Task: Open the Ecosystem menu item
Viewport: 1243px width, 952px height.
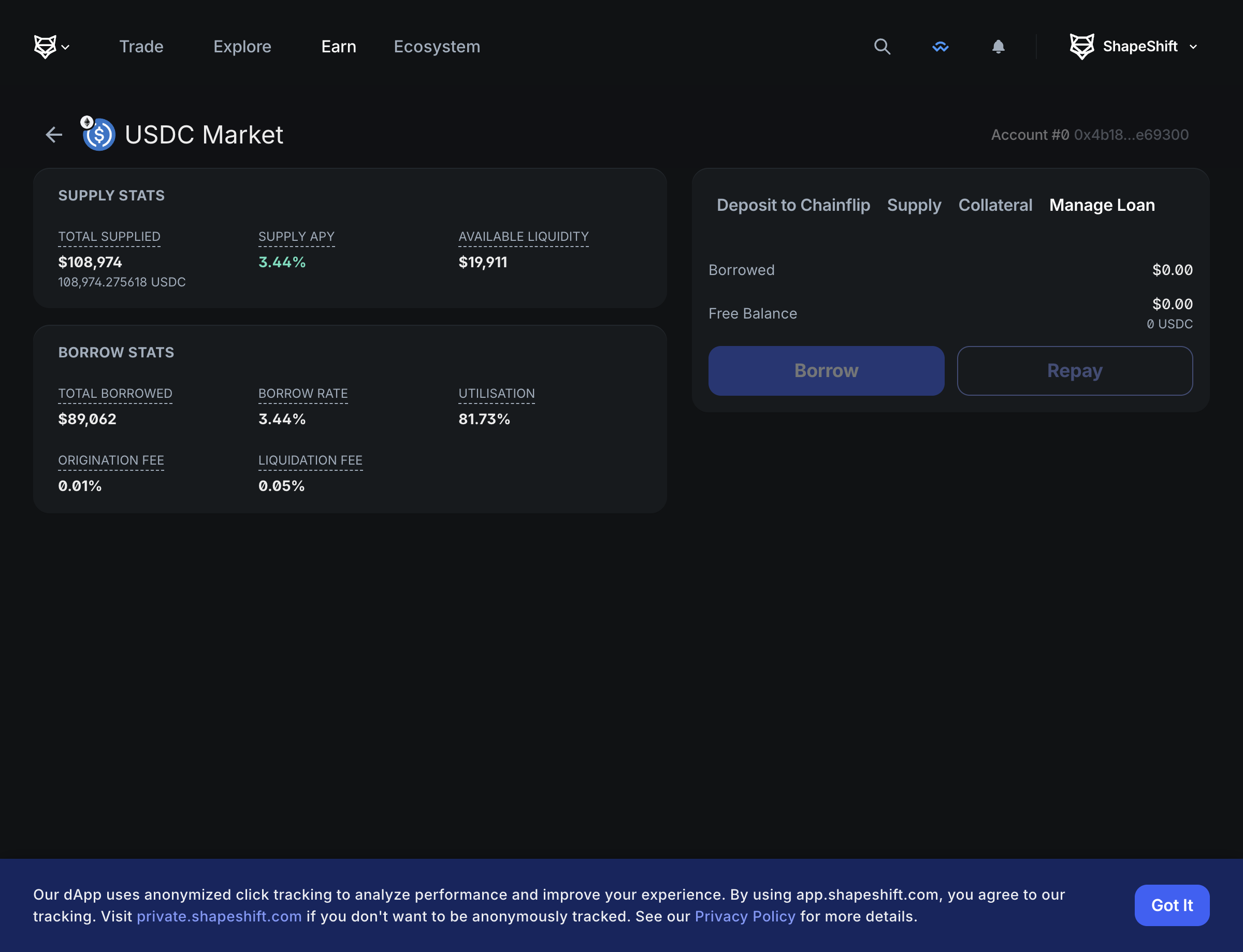Action: (x=437, y=47)
